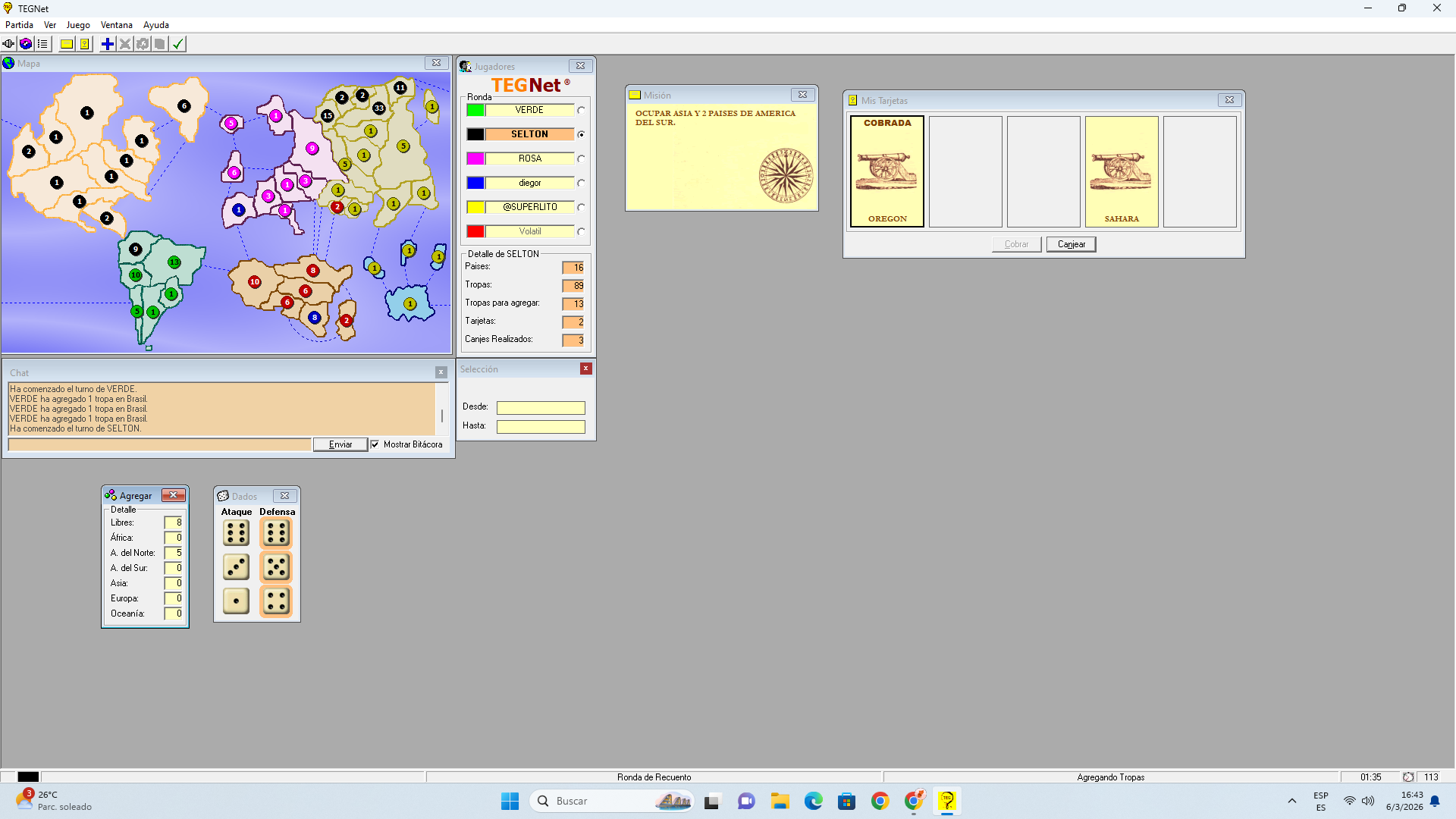Open the Juego menu
1456x819 pixels.
tap(78, 25)
